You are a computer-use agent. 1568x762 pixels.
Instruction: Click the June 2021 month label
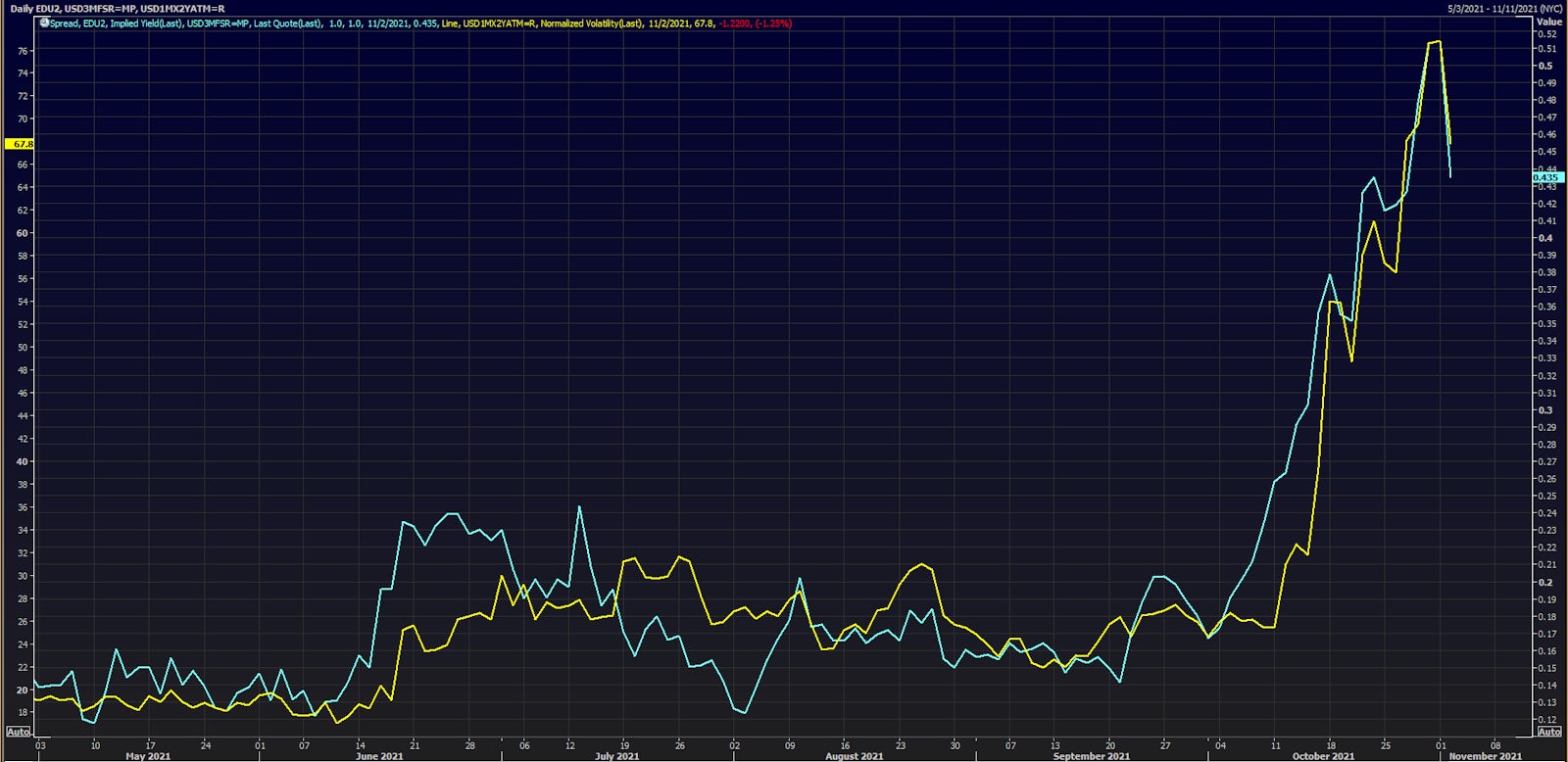pyautogui.click(x=379, y=756)
